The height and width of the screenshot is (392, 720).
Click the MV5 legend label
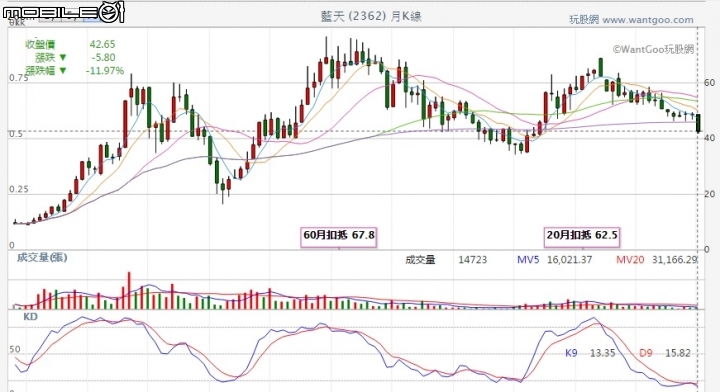(528, 260)
